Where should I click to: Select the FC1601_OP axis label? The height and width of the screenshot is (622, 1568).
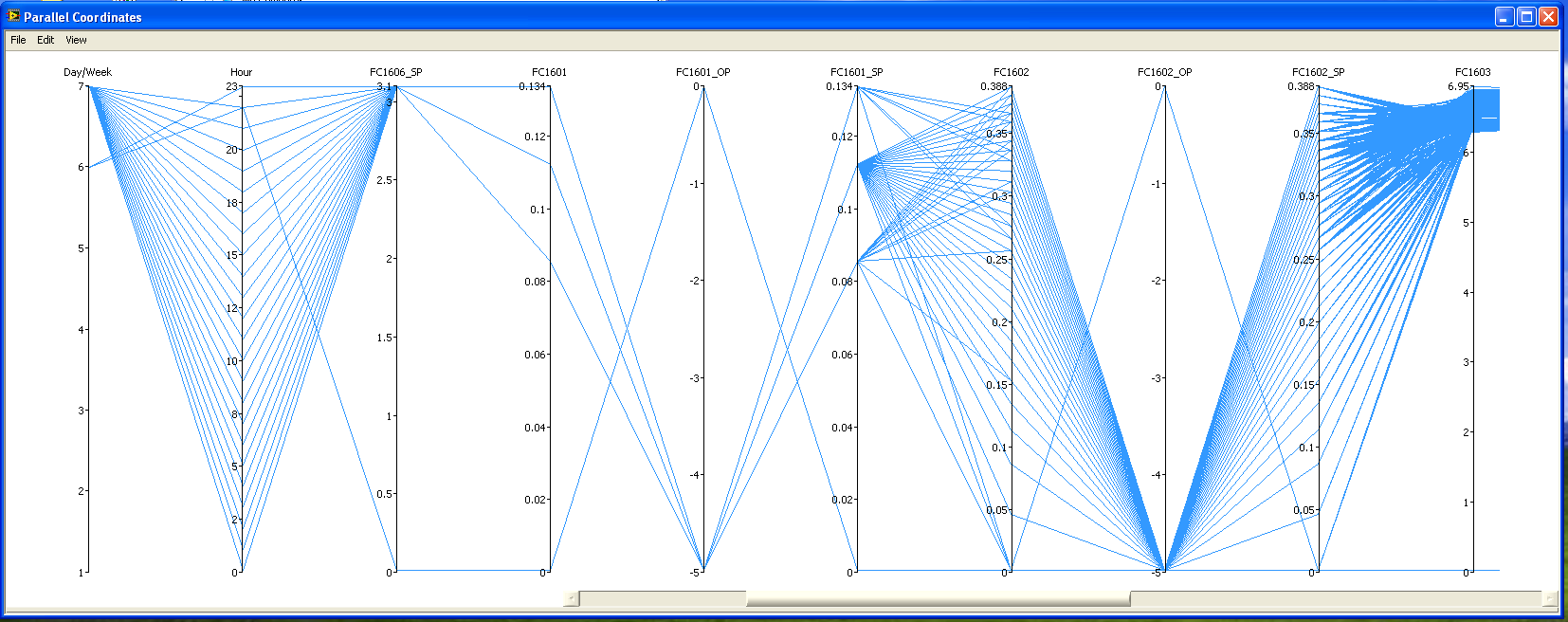(702, 72)
